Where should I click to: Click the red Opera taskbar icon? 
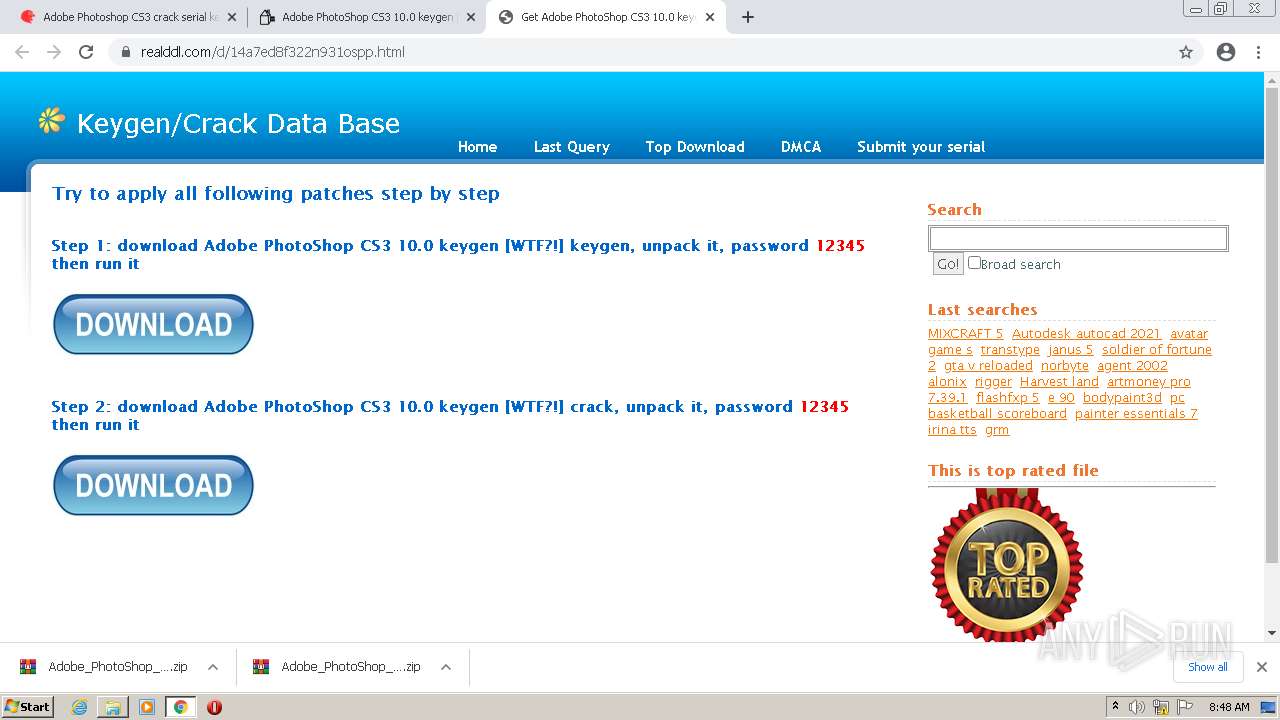[x=214, y=707]
